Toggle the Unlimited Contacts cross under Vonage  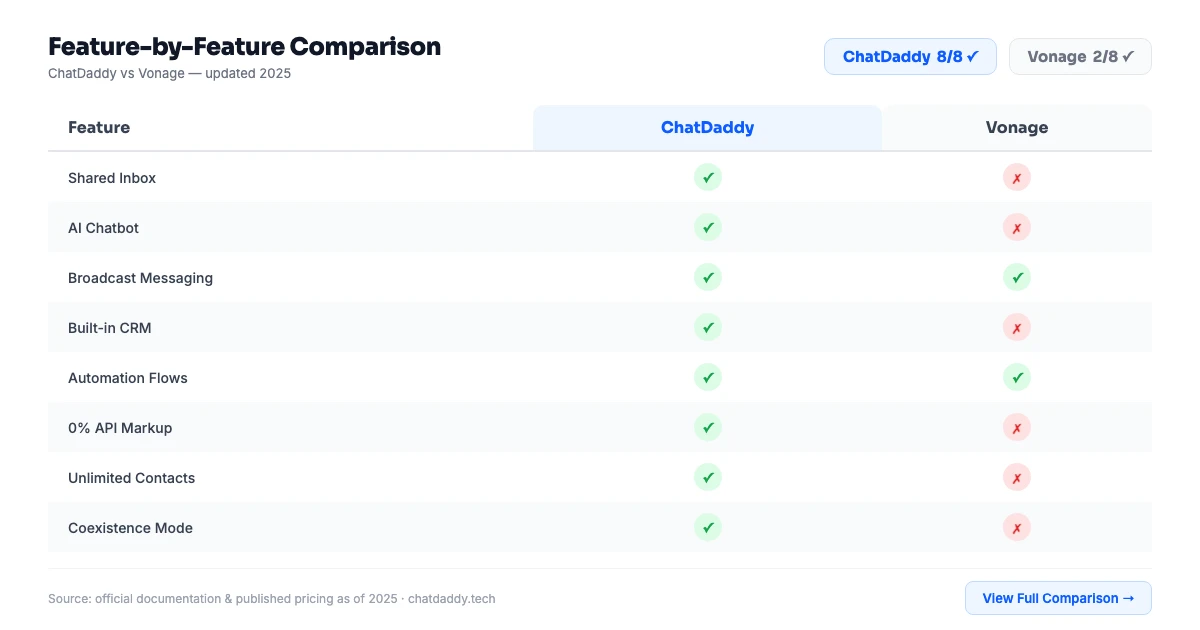(1017, 477)
